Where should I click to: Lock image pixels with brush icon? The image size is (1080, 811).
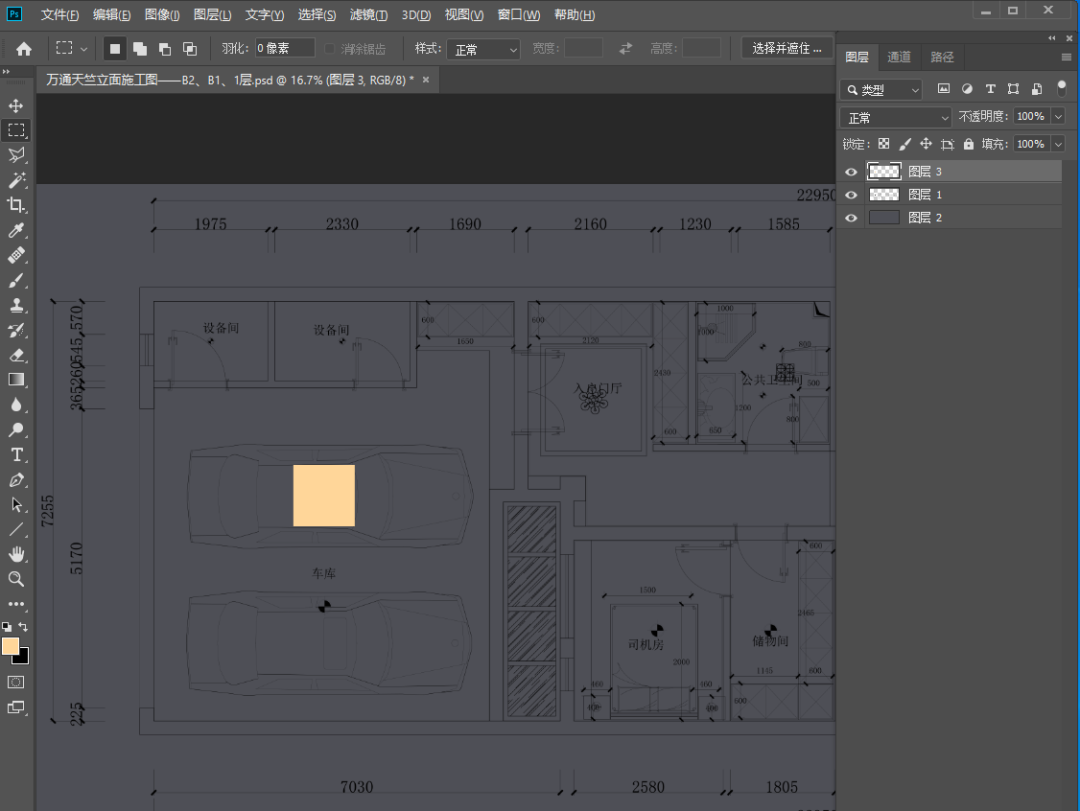click(x=905, y=144)
